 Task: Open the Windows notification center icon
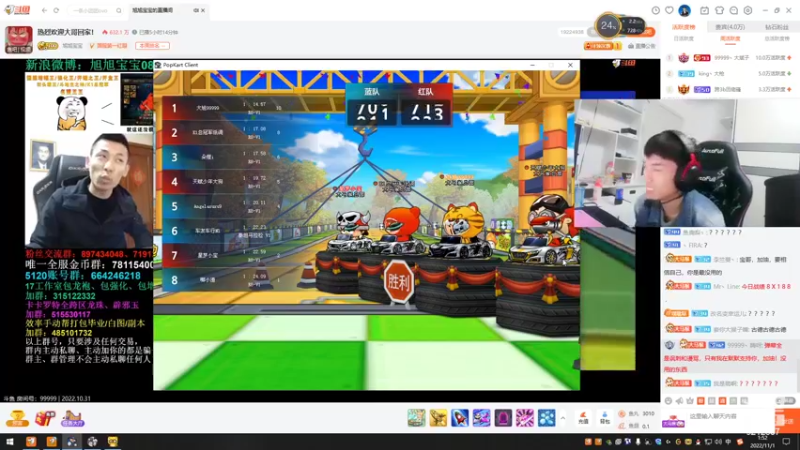[x=786, y=442]
